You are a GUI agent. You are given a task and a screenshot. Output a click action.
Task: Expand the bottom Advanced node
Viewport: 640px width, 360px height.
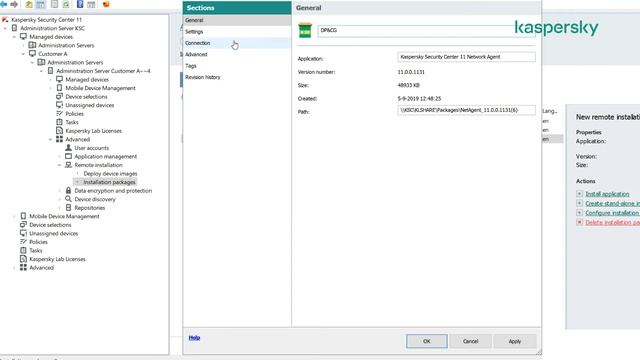(x=14, y=268)
